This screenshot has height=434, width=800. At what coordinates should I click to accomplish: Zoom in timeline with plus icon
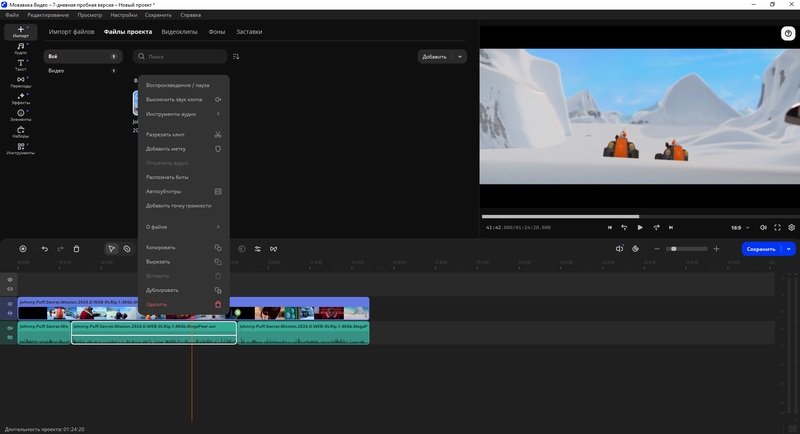click(716, 249)
